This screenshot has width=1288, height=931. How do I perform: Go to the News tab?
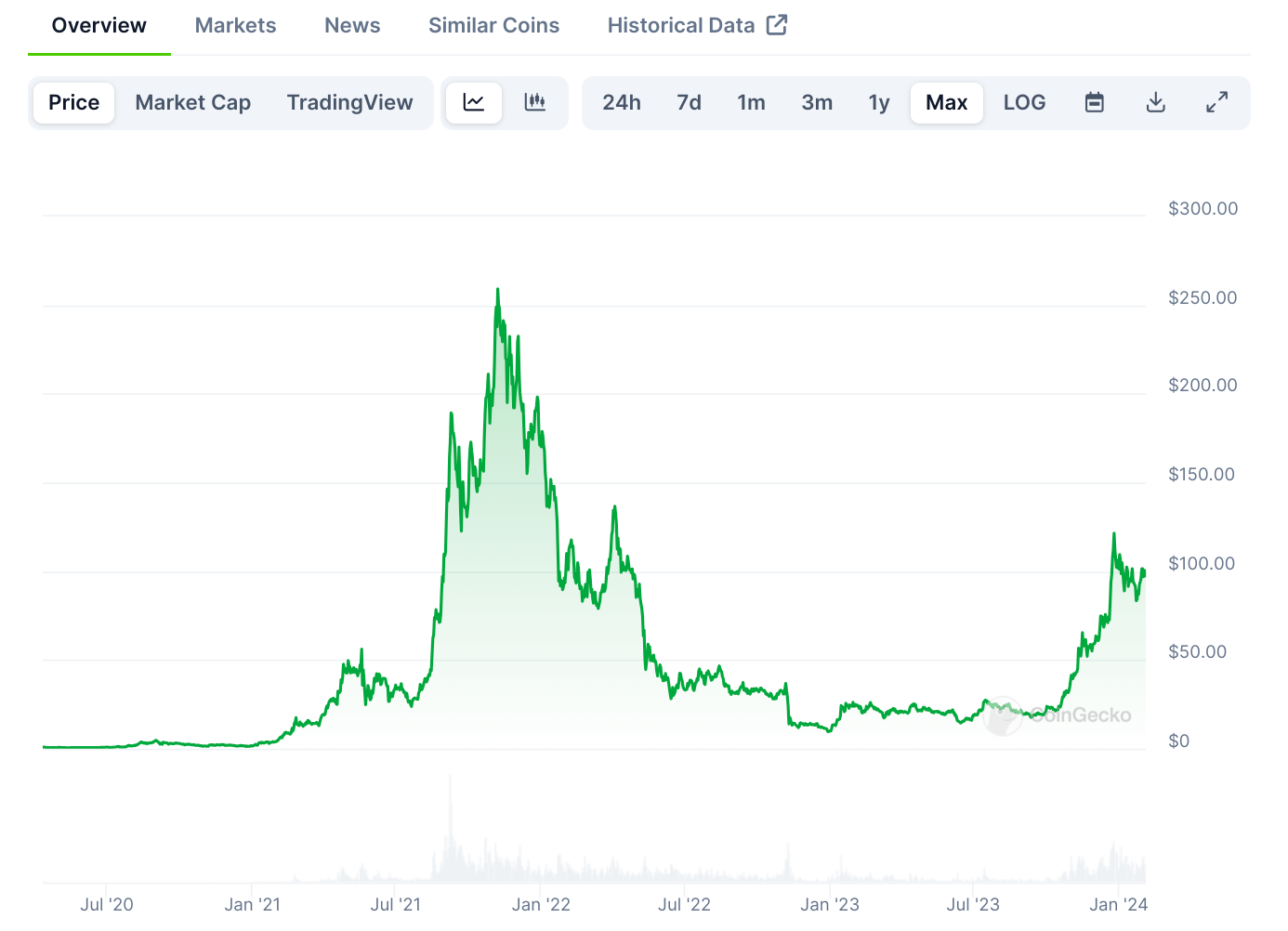[352, 25]
